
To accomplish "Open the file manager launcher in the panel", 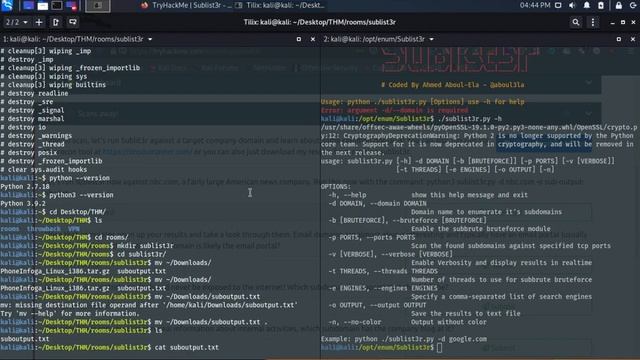I will [x=42, y=5].
